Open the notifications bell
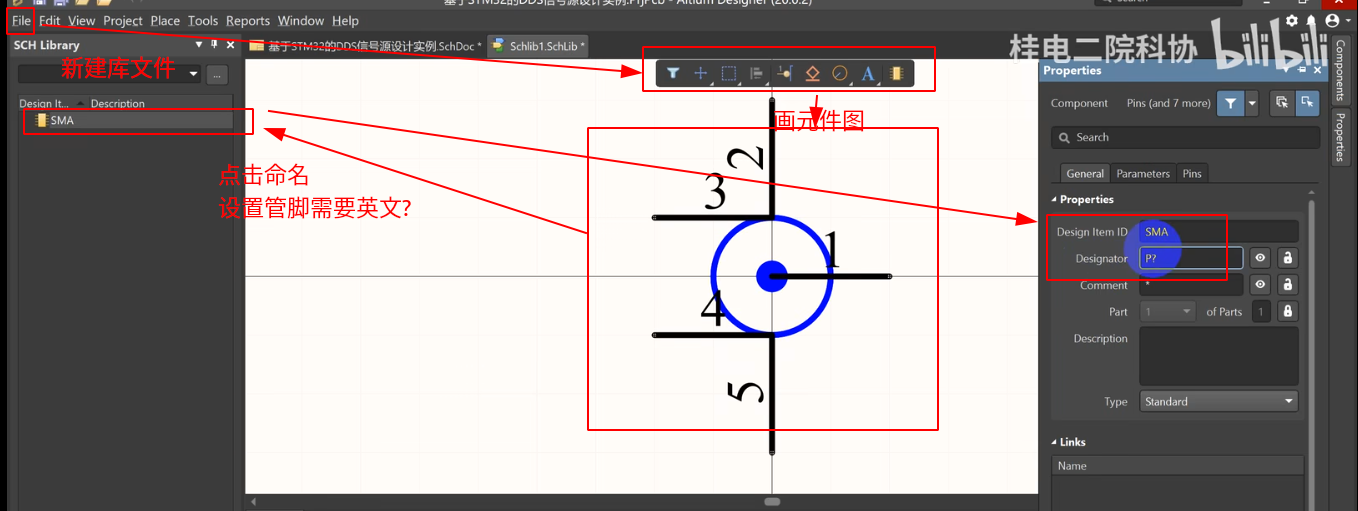Screen dimensions: 1358x511 [1311, 20]
